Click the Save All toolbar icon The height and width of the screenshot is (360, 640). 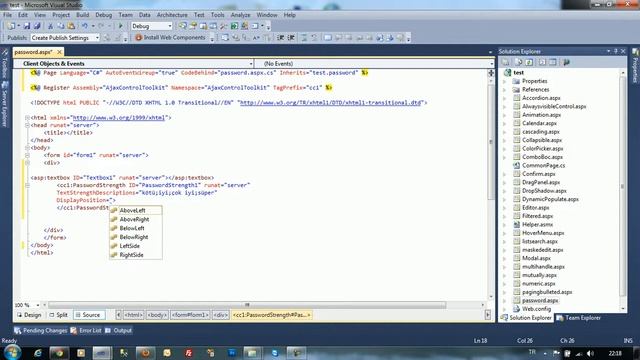tap(37, 26)
